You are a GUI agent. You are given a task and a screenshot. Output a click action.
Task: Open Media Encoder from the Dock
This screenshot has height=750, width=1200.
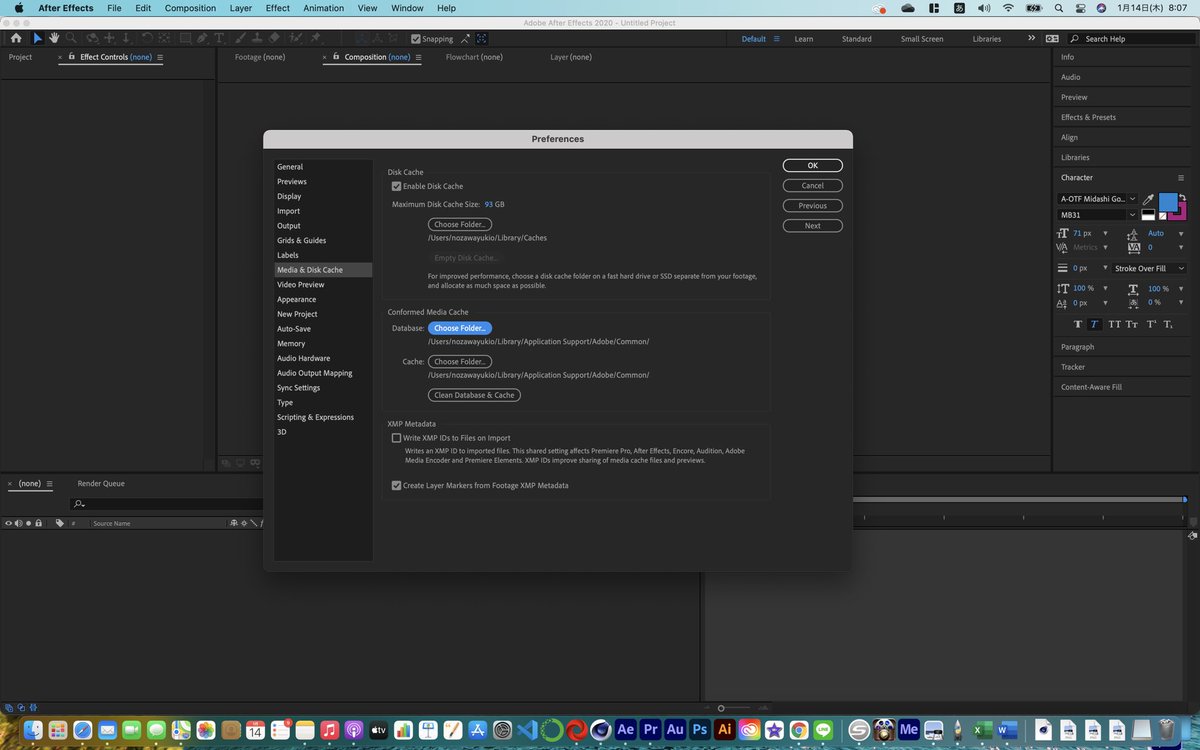tap(908, 729)
